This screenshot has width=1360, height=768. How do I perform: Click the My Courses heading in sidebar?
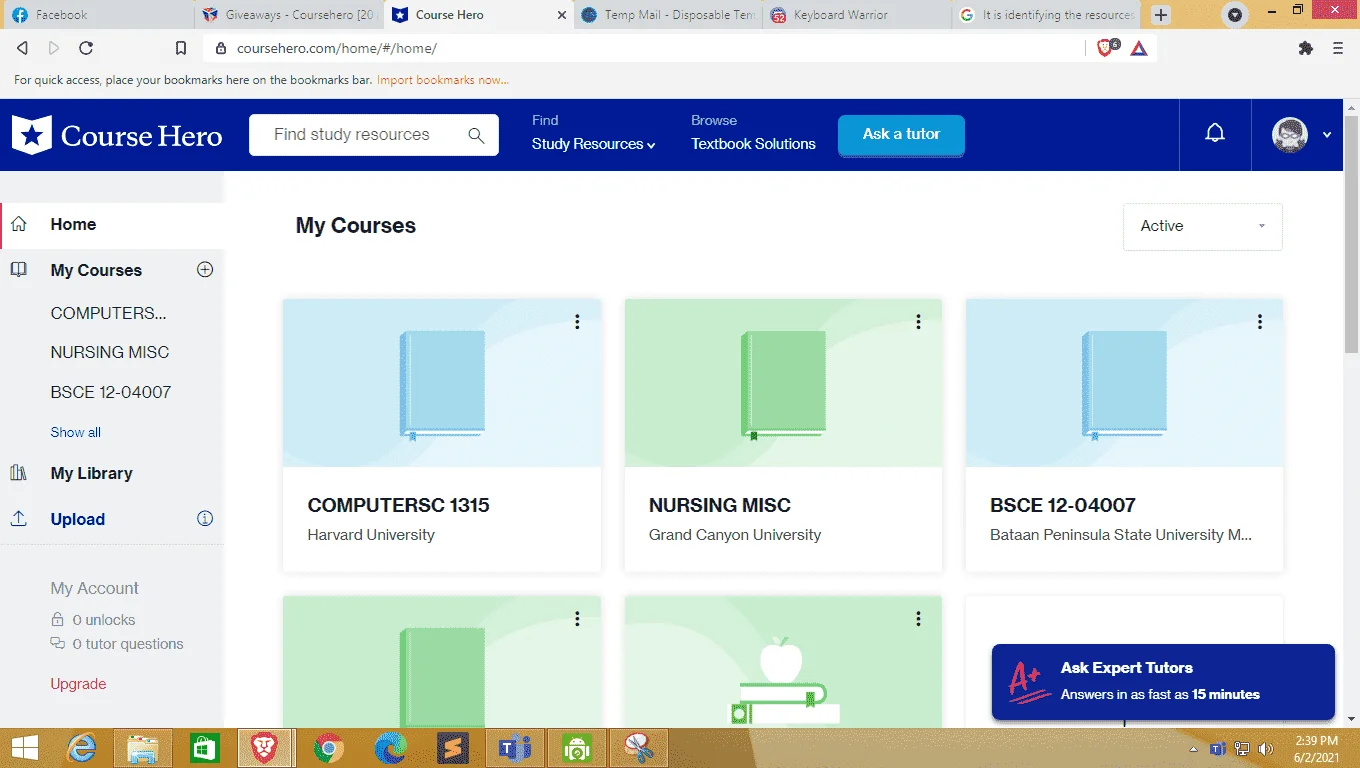tap(96, 270)
